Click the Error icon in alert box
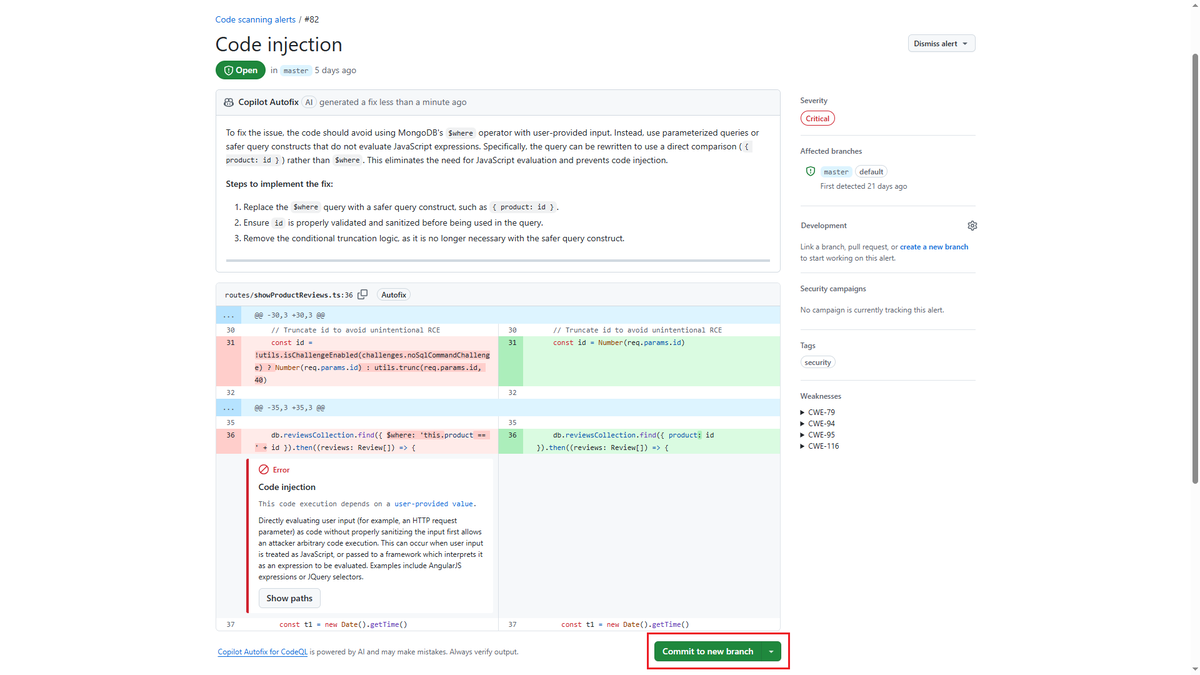 pyautogui.click(x=264, y=469)
